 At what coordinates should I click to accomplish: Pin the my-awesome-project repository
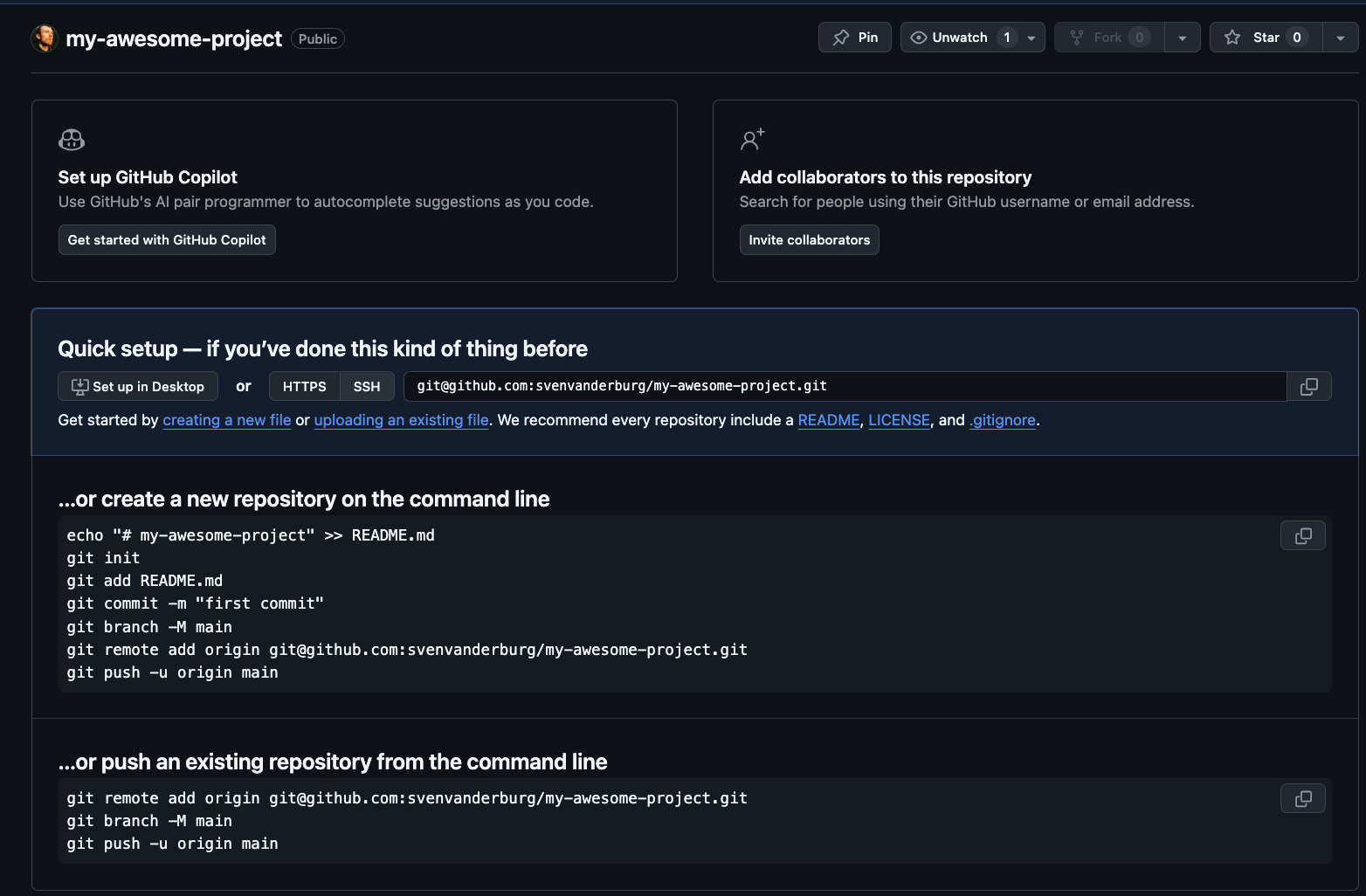click(x=855, y=38)
